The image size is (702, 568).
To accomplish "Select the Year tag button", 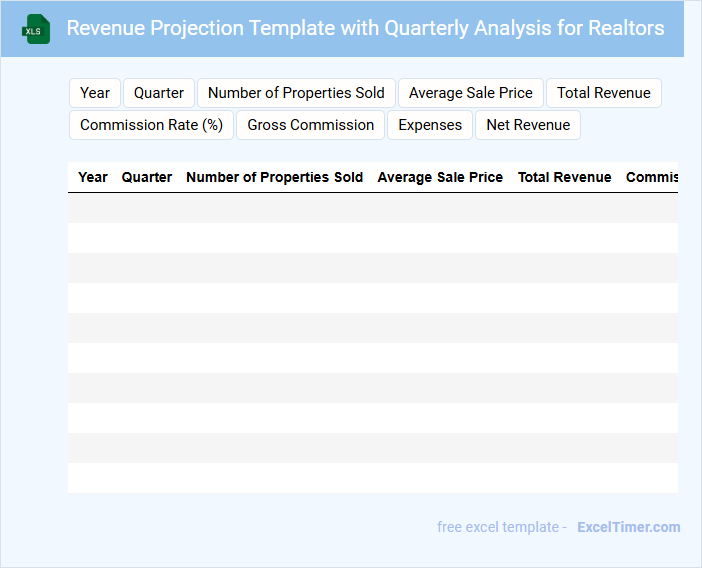I will 95,93.
